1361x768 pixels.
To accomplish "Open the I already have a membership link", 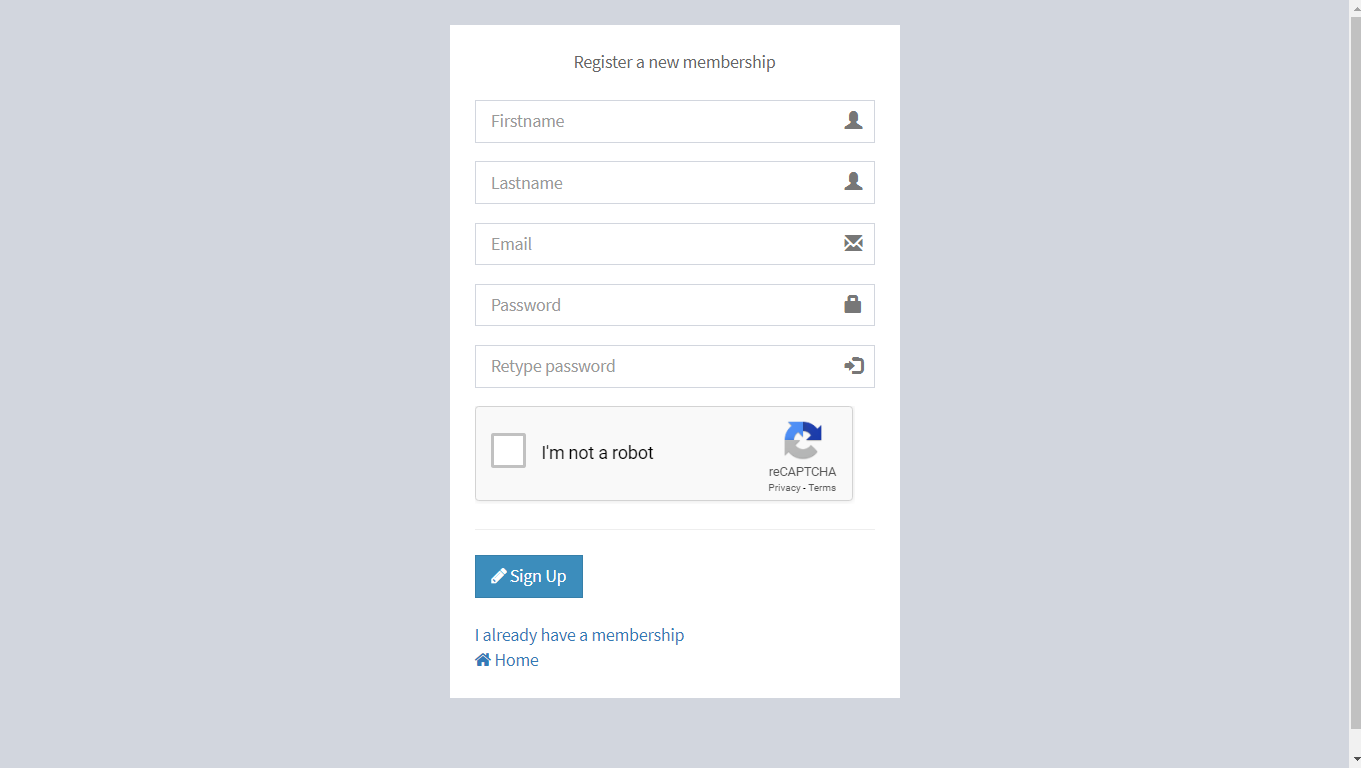I will [579, 634].
